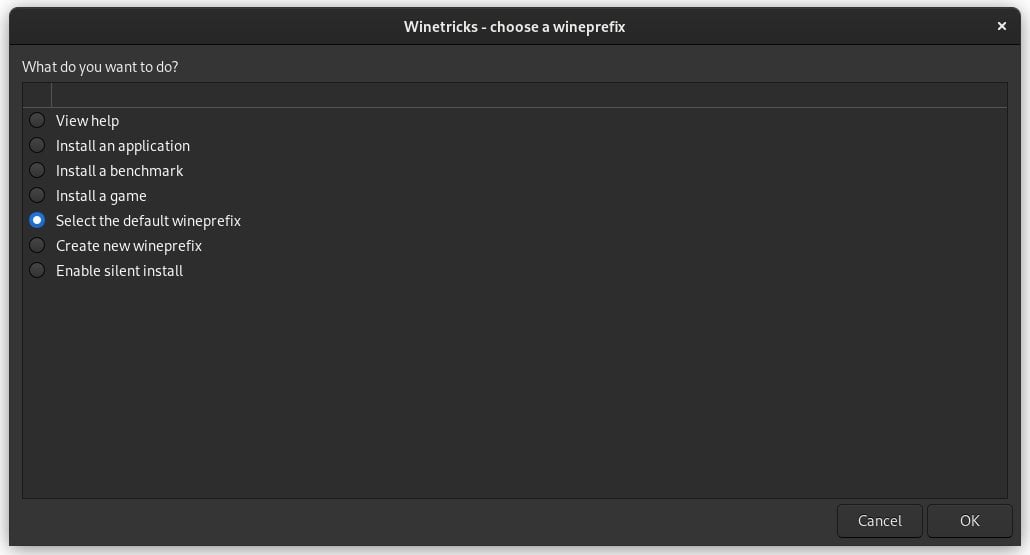This screenshot has height=555, width=1030.
Task: Pick the Install a benchmark radio button
Action: [37, 170]
